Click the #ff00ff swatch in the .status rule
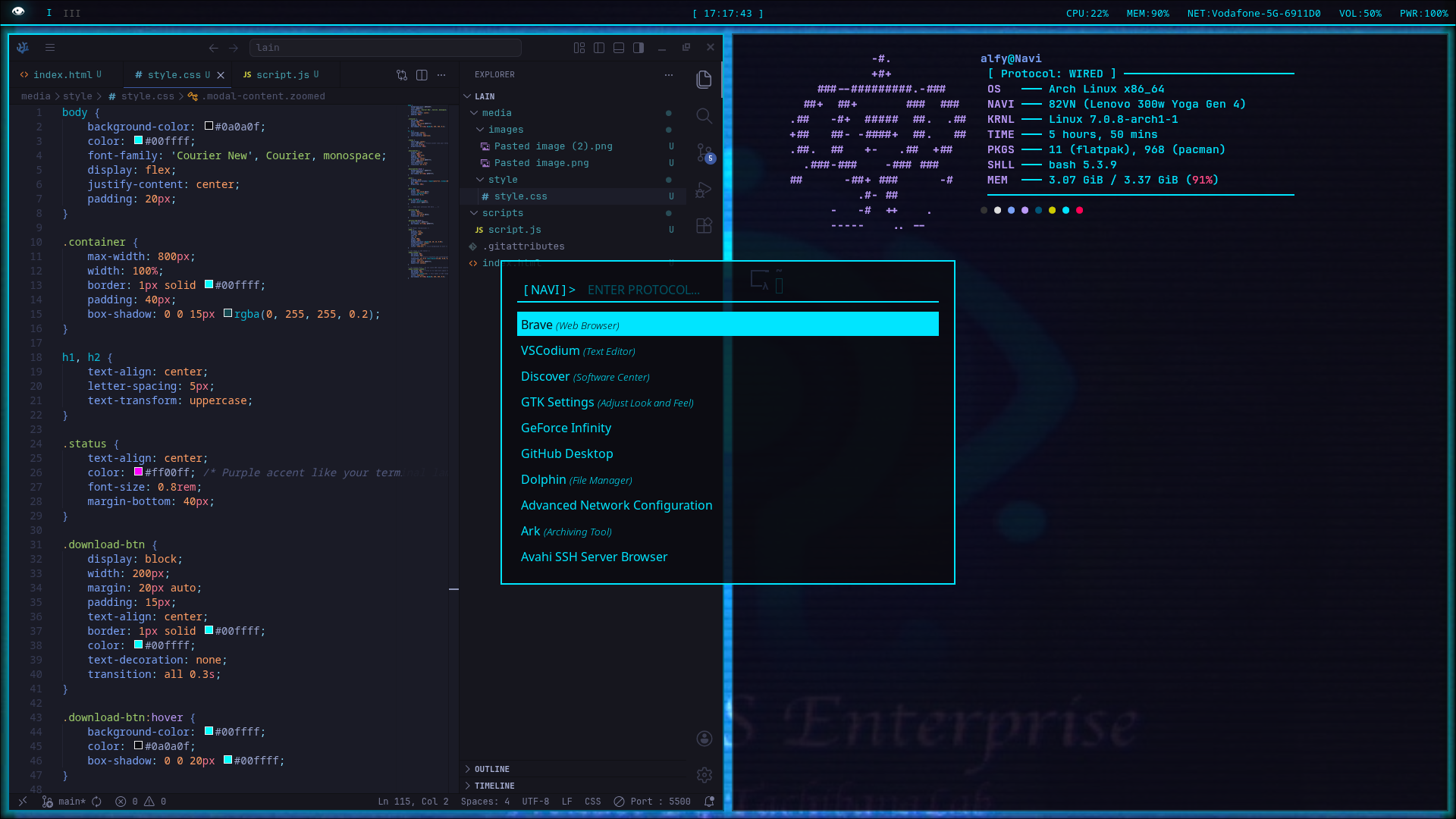 [x=139, y=472]
